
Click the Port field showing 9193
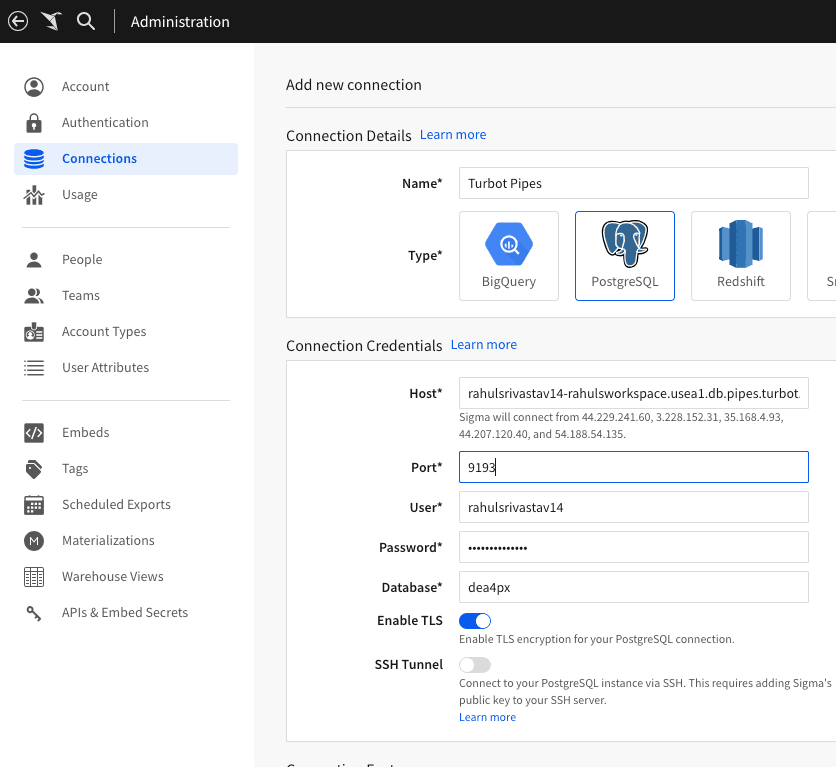coord(633,467)
